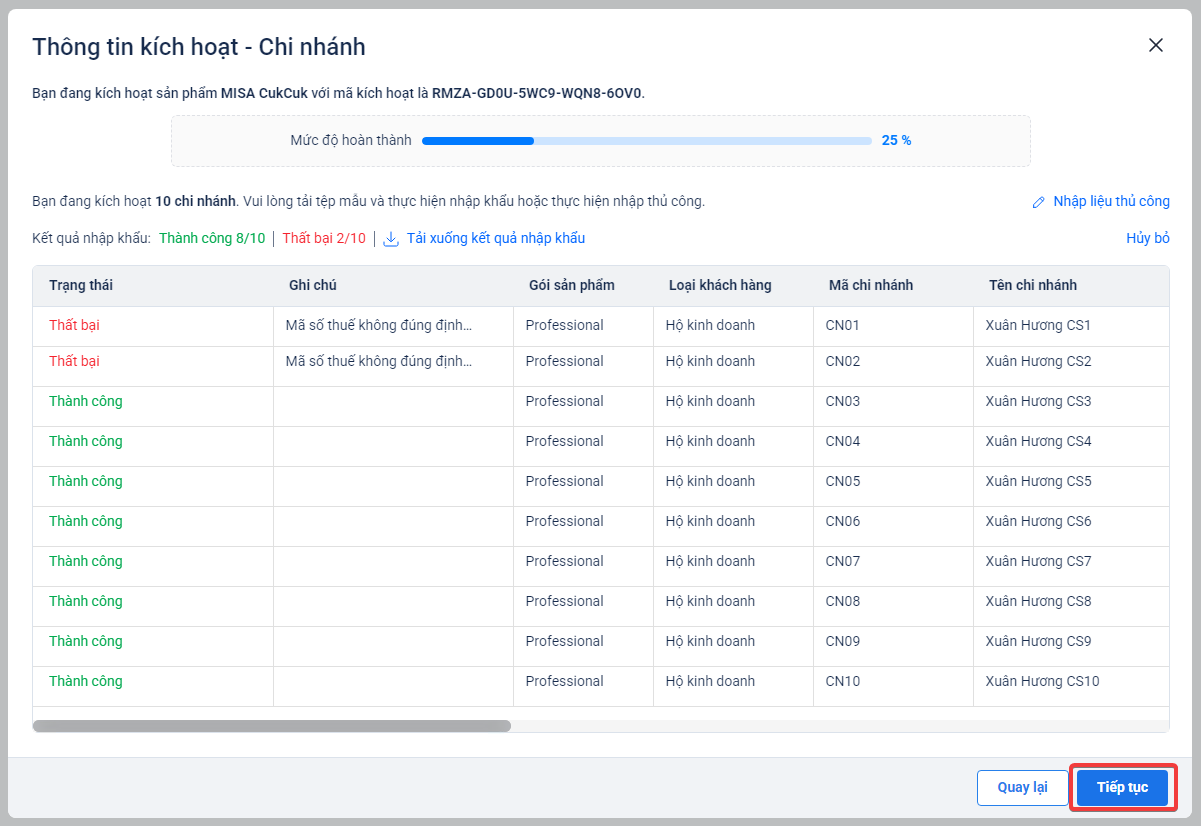Click Hộ kinh doanh in CN04 row

pyautogui.click(x=710, y=441)
